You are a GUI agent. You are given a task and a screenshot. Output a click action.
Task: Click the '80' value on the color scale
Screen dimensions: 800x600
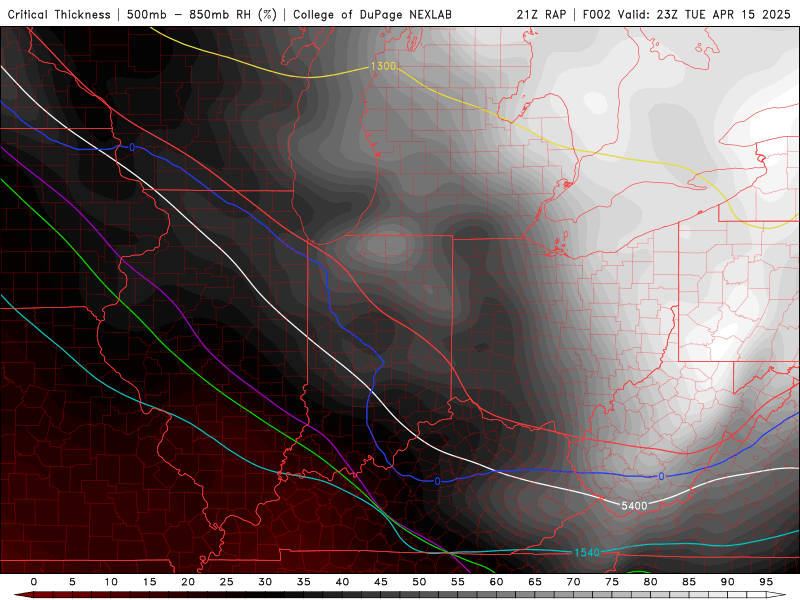(651, 582)
